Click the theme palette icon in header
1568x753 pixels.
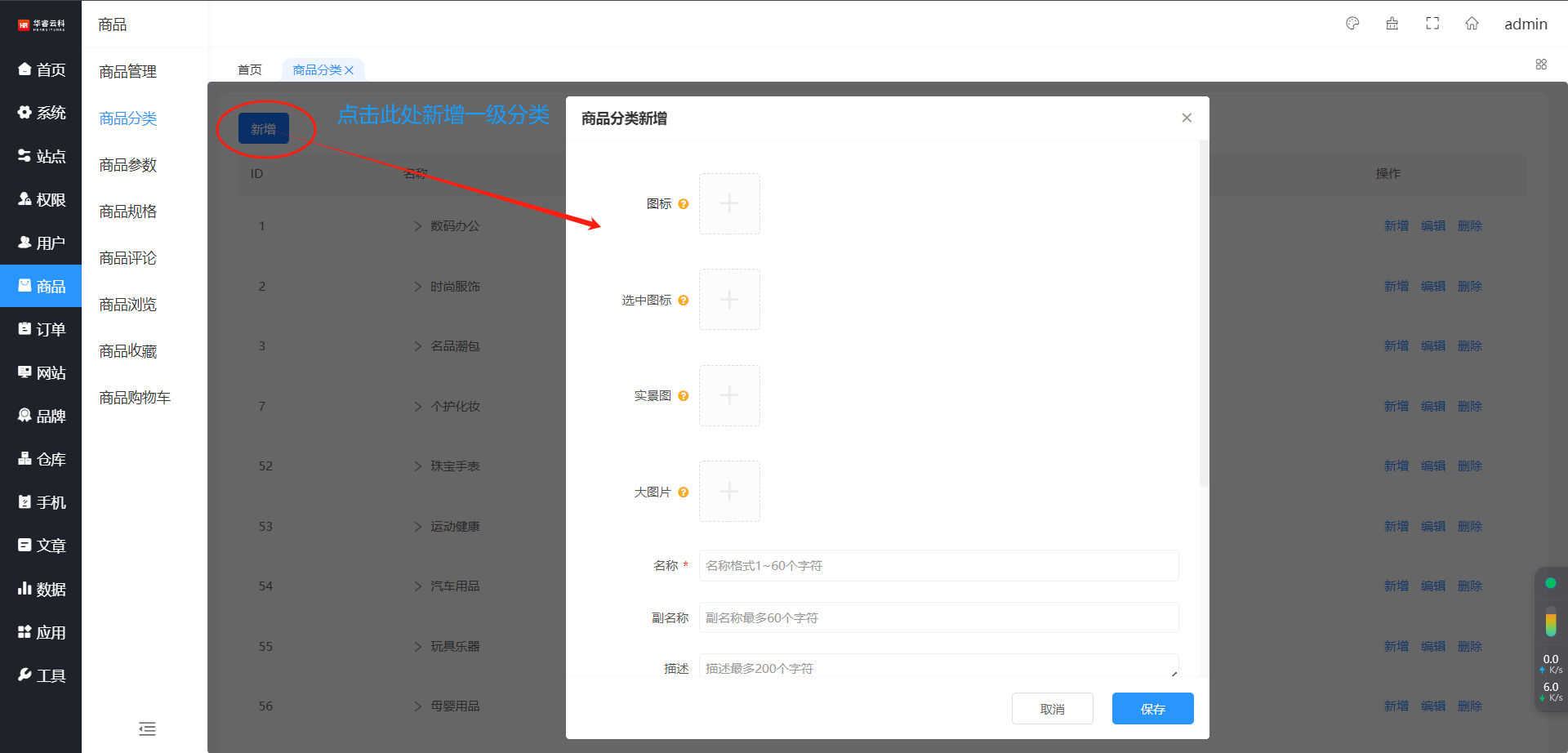coord(1352,24)
